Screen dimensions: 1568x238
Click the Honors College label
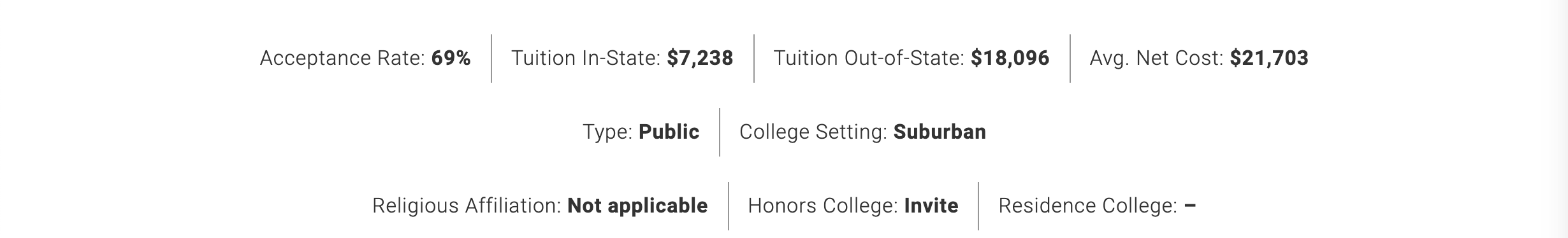pos(823,206)
